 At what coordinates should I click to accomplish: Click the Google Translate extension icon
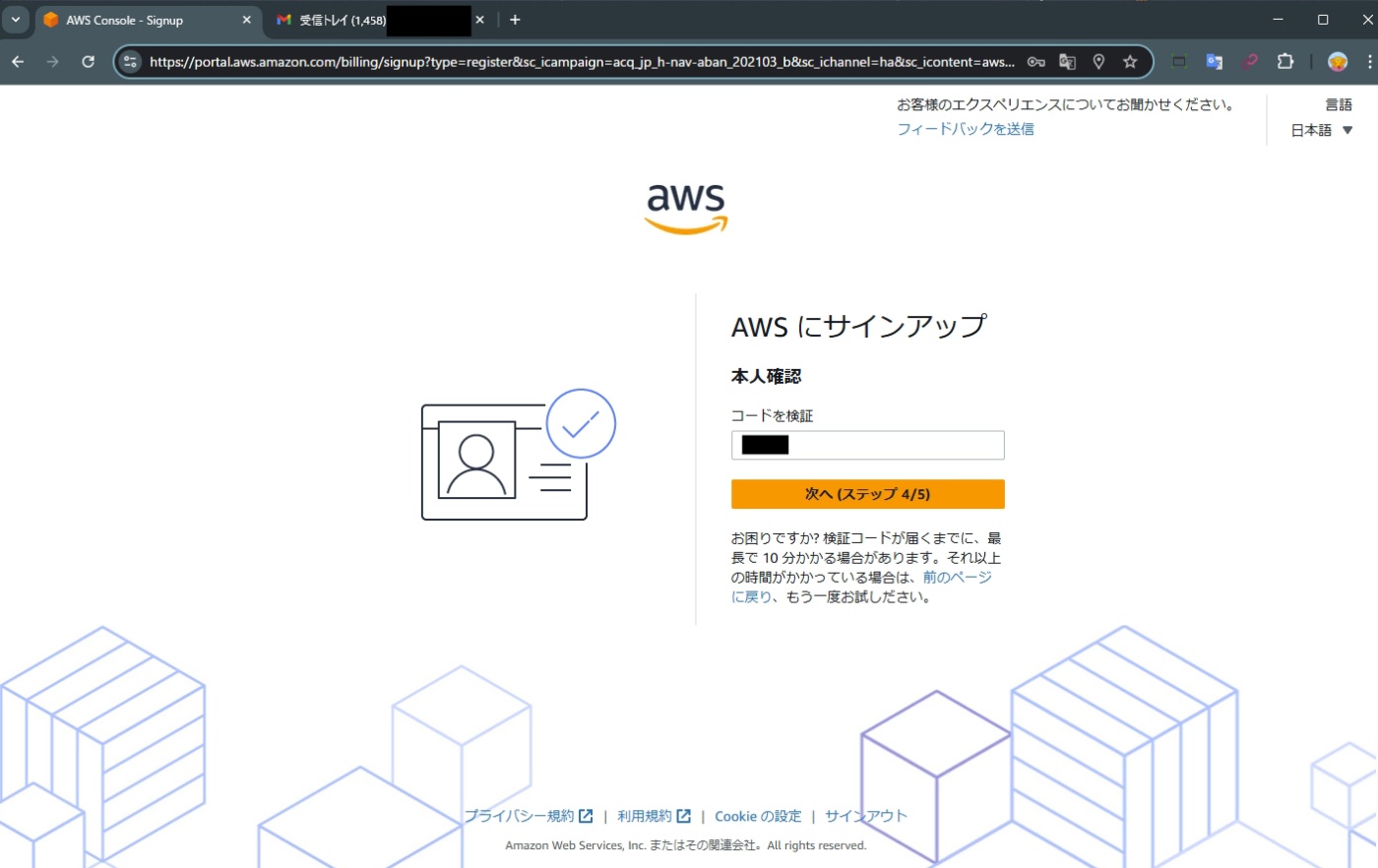pyautogui.click(x=1215, y=61)
